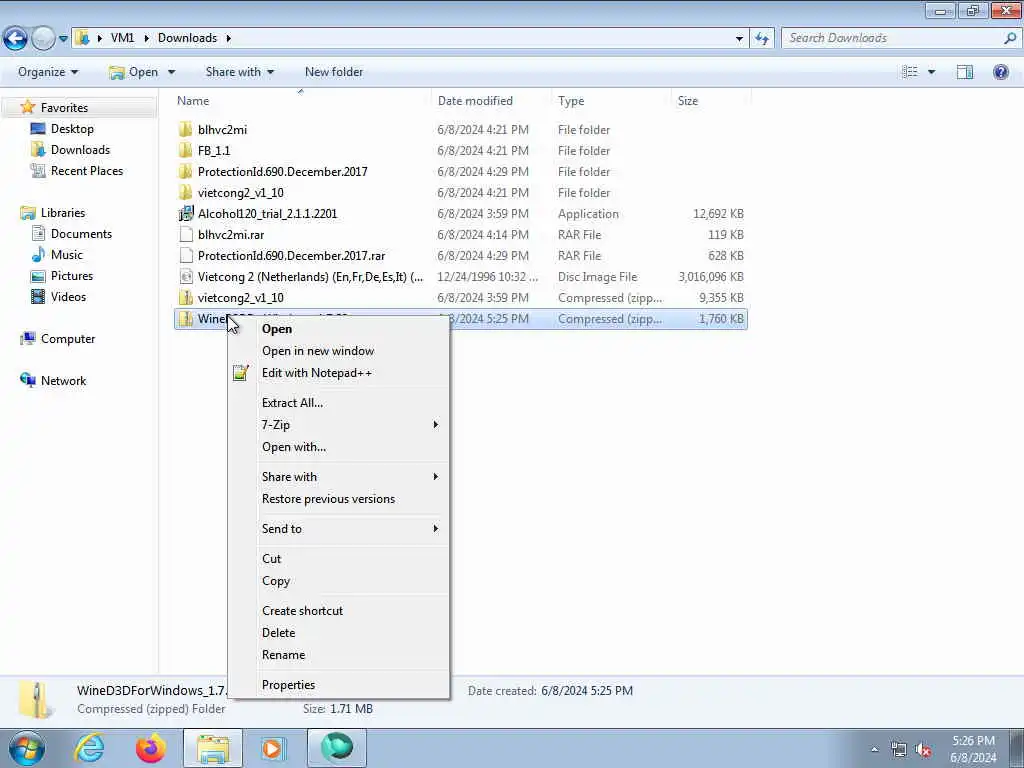Expand the view options dropdown arrow
Viewport: 1024px width, 768px height.
[x=931, y=72]
